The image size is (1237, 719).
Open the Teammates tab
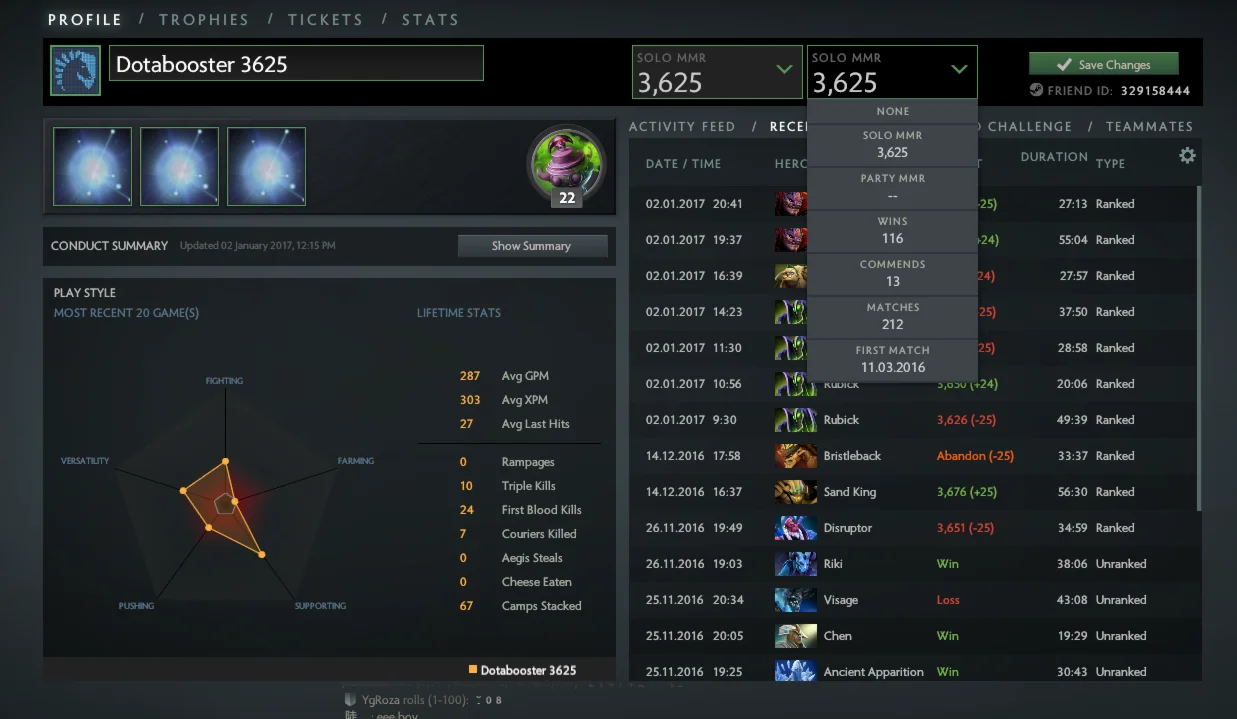[1149, 127]
